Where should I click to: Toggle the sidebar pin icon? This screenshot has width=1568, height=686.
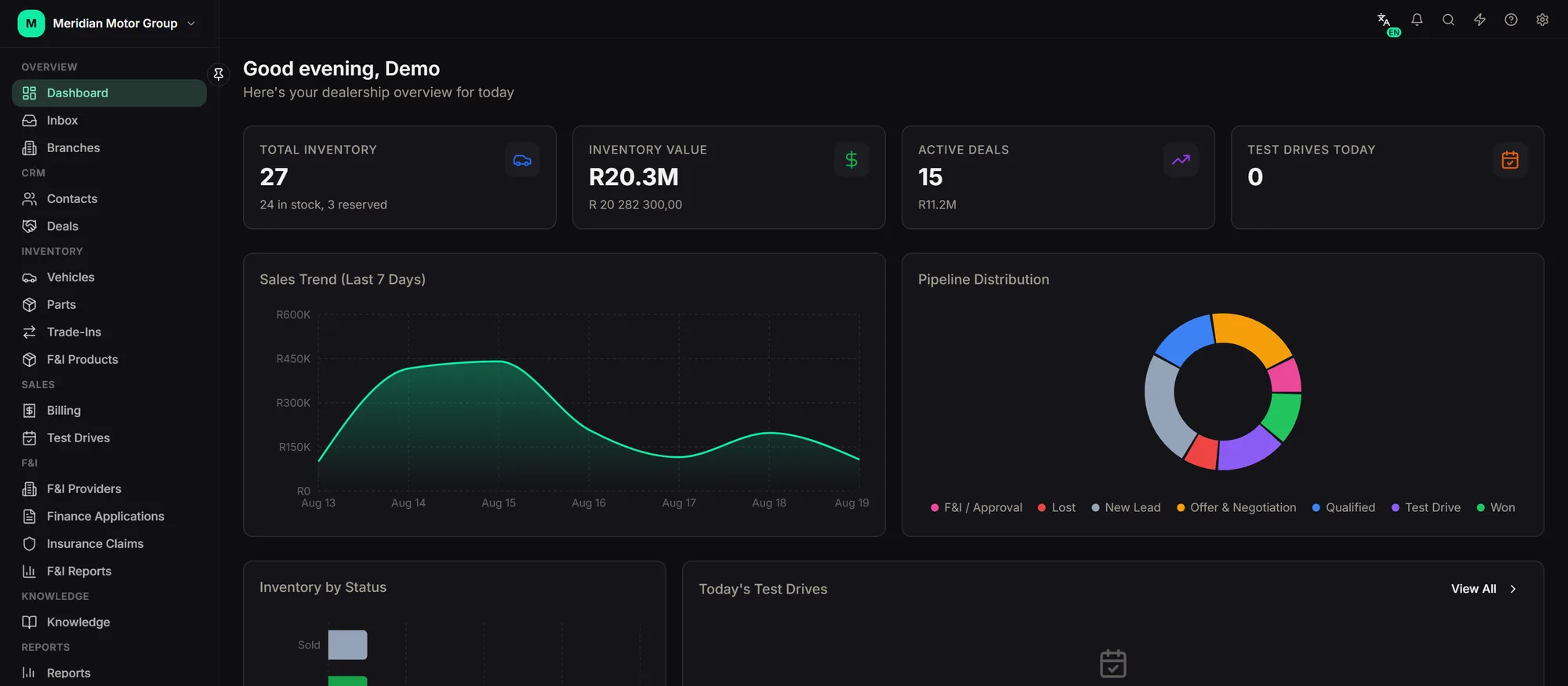tap(219, 74)
